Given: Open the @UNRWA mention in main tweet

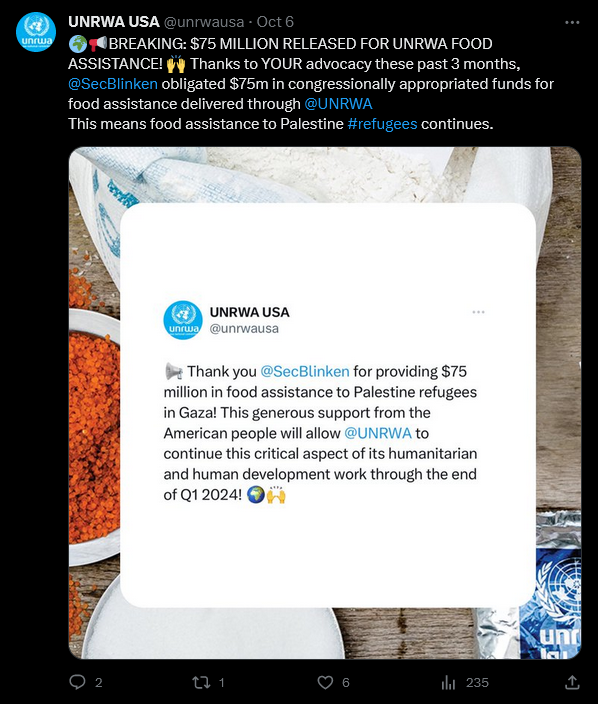Looking at the screenshot, I should click(339, 104).
